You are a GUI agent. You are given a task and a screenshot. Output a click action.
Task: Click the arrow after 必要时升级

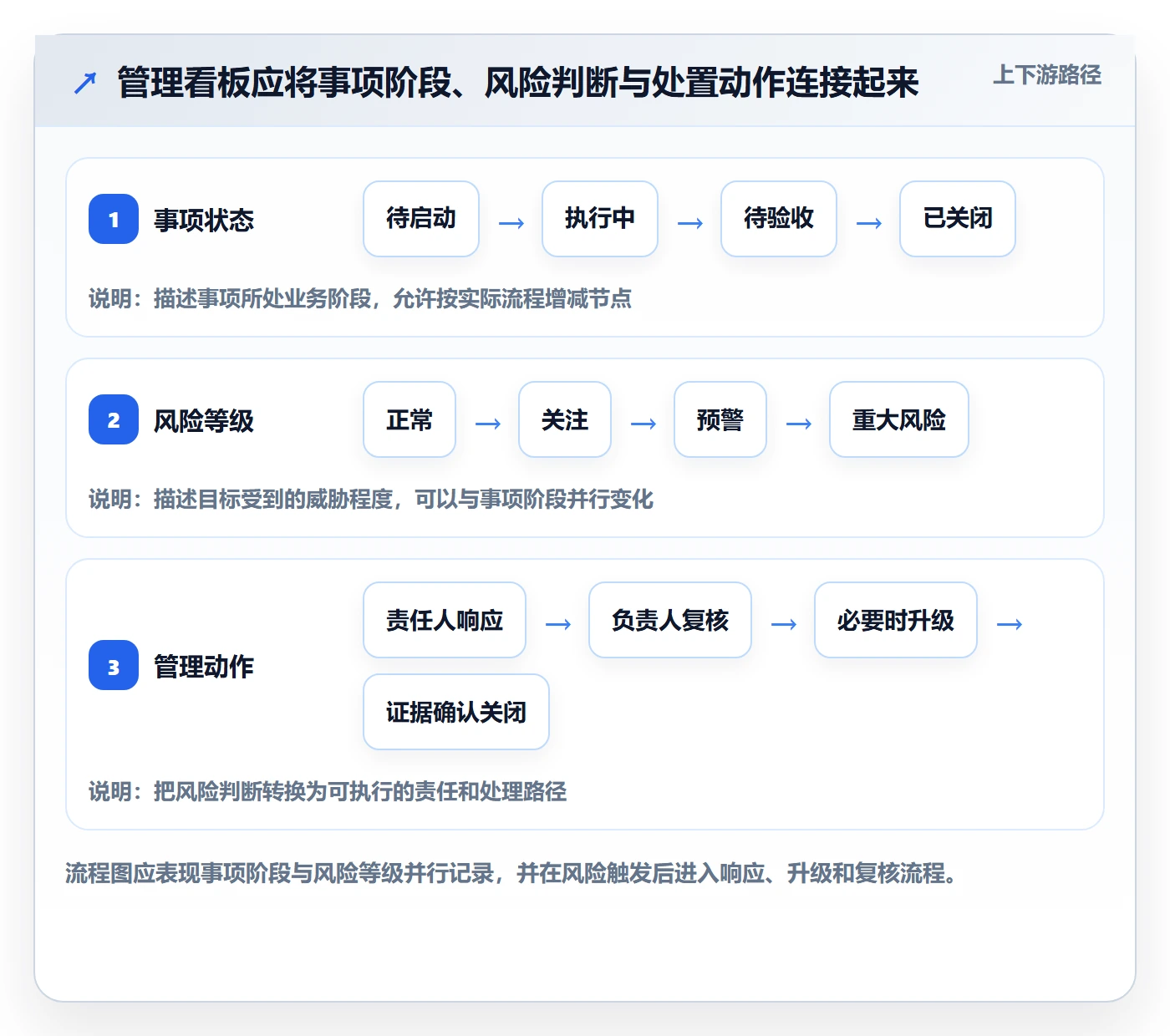tap(1009, 624)
